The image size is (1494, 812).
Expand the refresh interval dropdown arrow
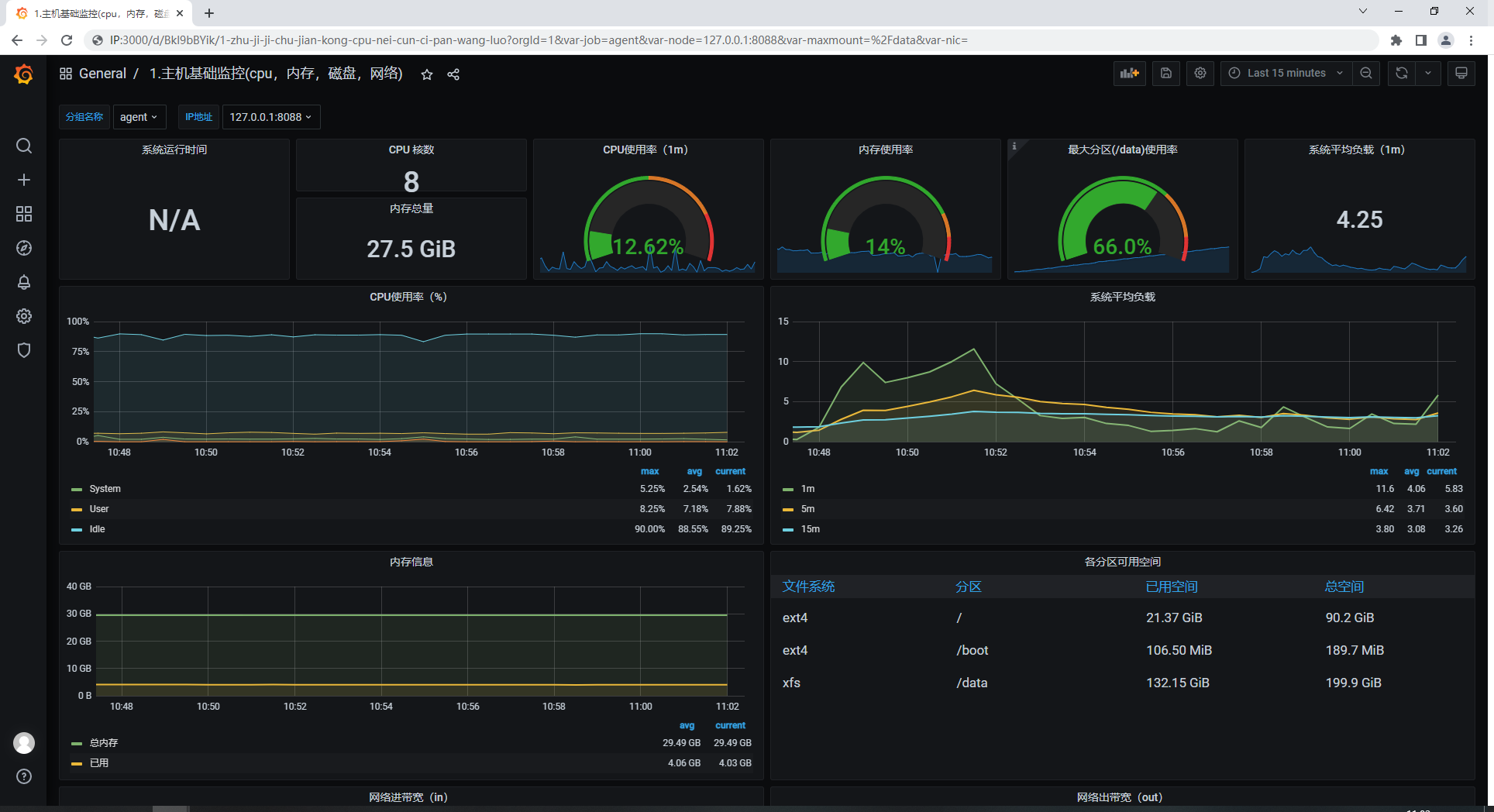click(1427, 73)
